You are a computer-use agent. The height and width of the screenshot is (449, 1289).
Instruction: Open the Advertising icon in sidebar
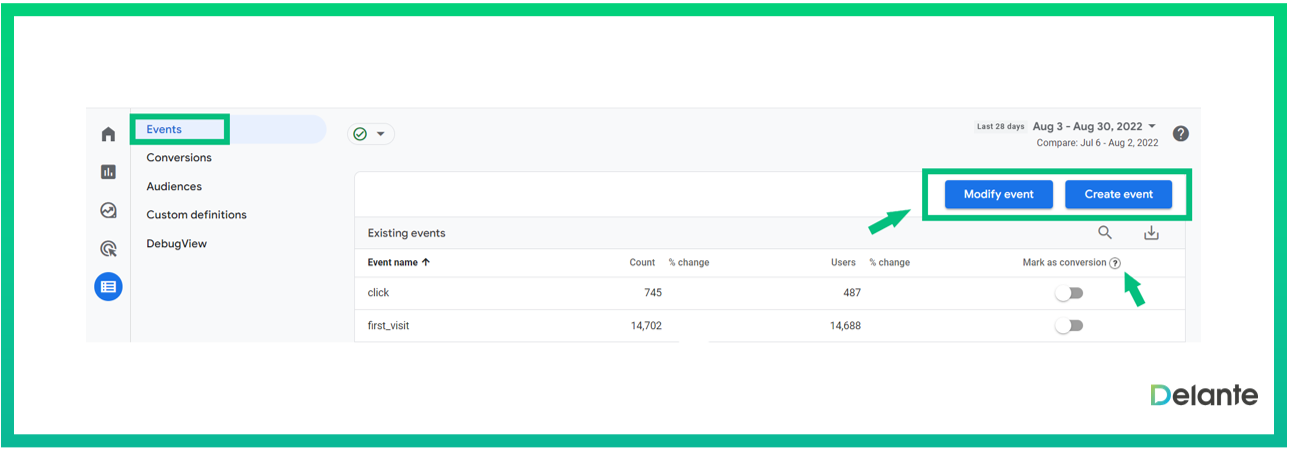point(108,249)
